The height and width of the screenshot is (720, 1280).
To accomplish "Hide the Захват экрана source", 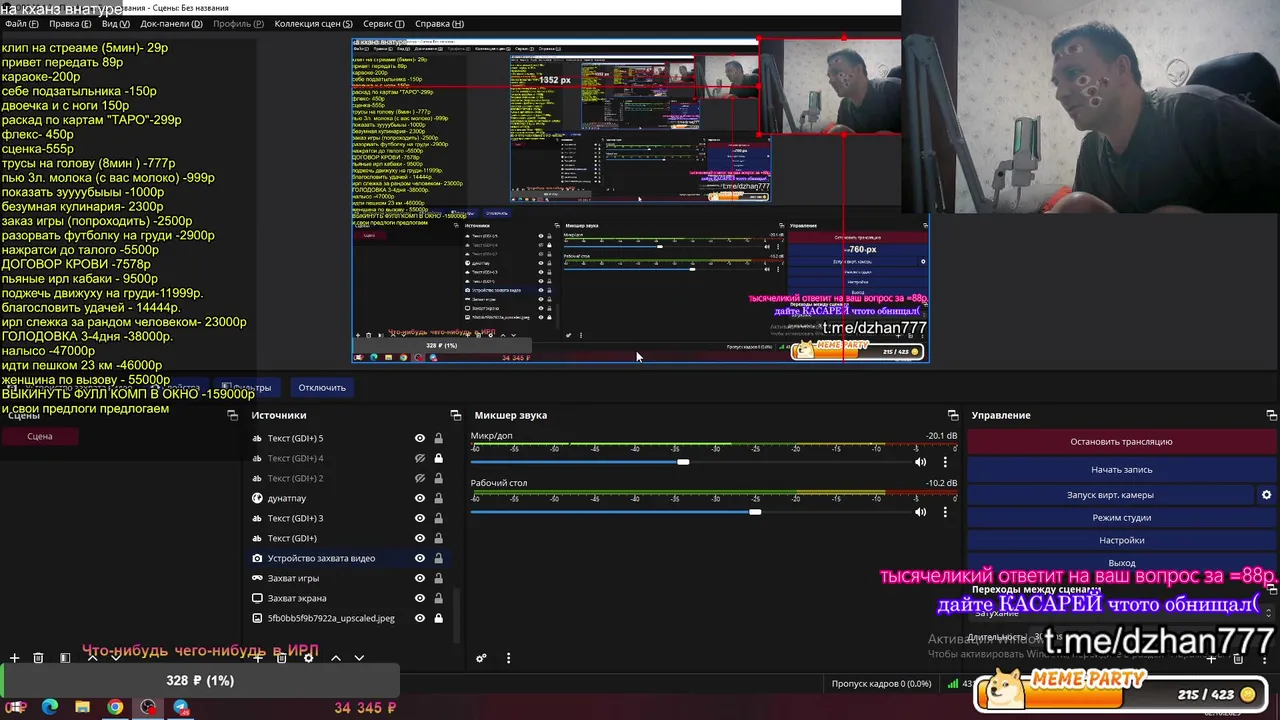I will (420, 598).
